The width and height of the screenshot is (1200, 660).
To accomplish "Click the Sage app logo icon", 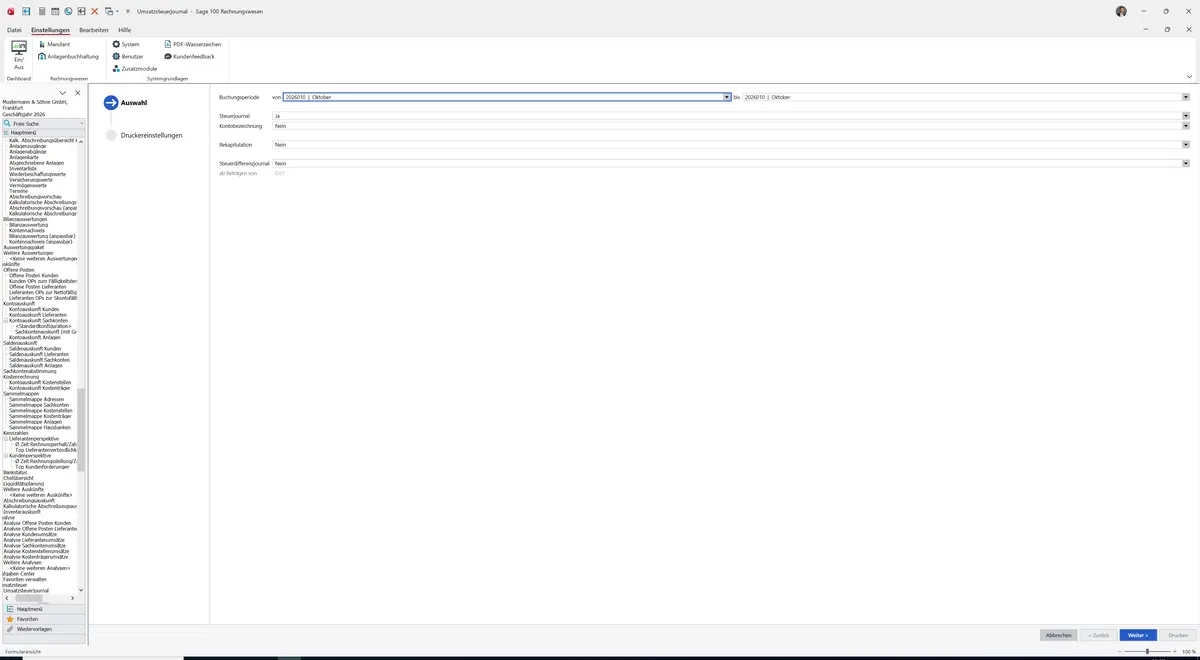I will (9, 11).
